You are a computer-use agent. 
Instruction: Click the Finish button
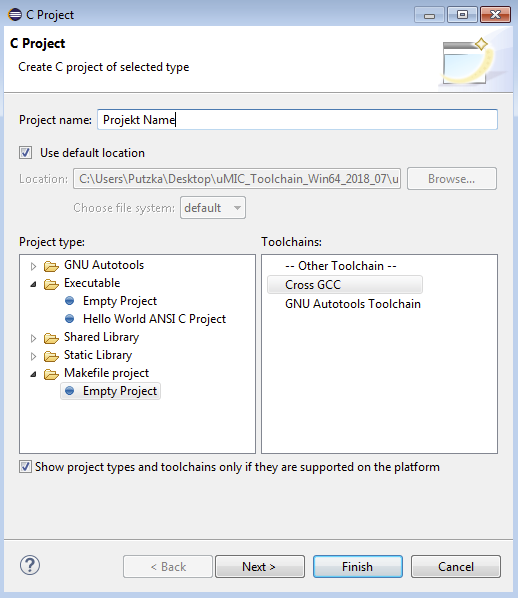[358, 567]
